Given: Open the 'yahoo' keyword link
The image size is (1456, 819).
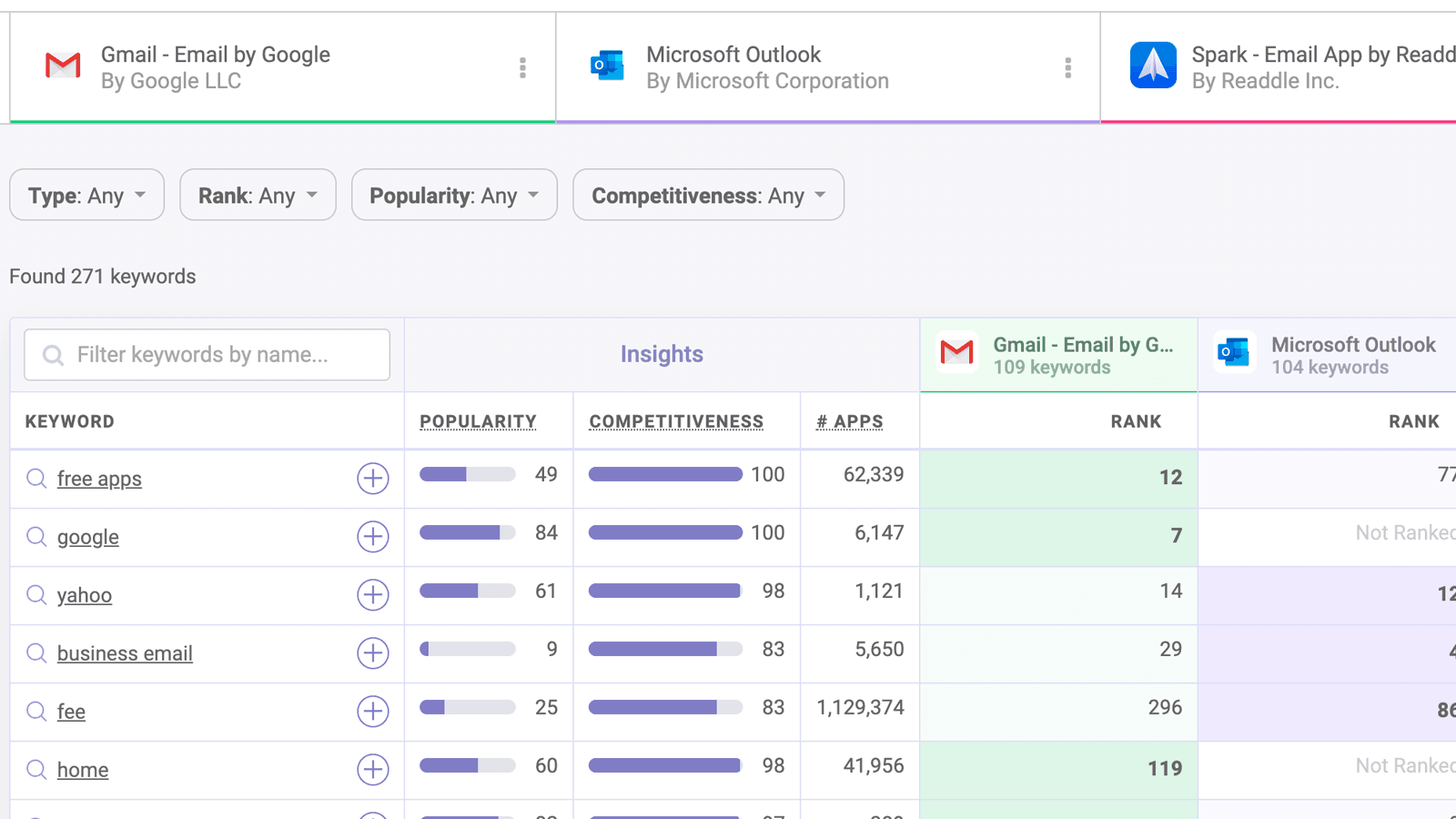Looking at the screenshot, I should 85,595.
